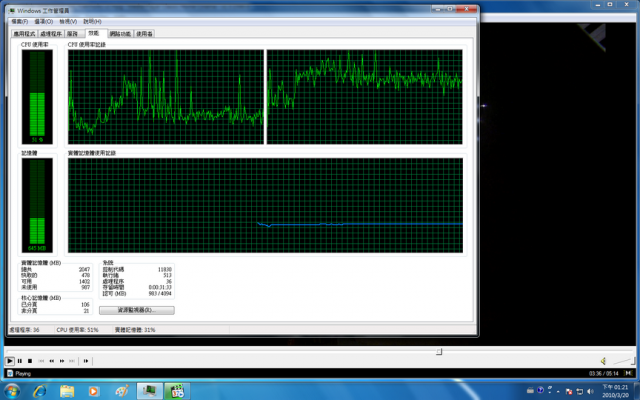Select Media Player Classic taskbar button
The height and width of the screenshot is (400, 640).
point(177,391)
